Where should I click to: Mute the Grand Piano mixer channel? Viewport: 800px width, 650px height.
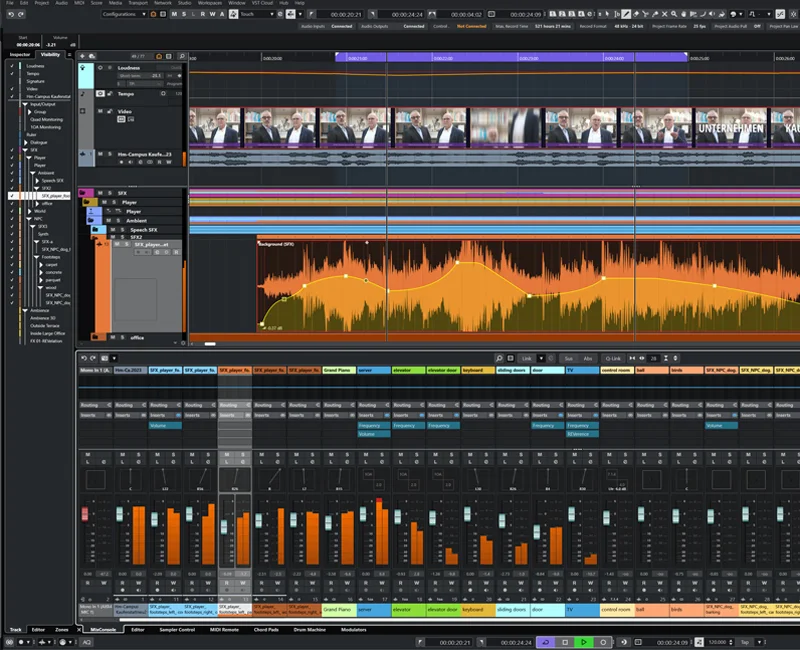pyautogui.click(x=330, y=455)
